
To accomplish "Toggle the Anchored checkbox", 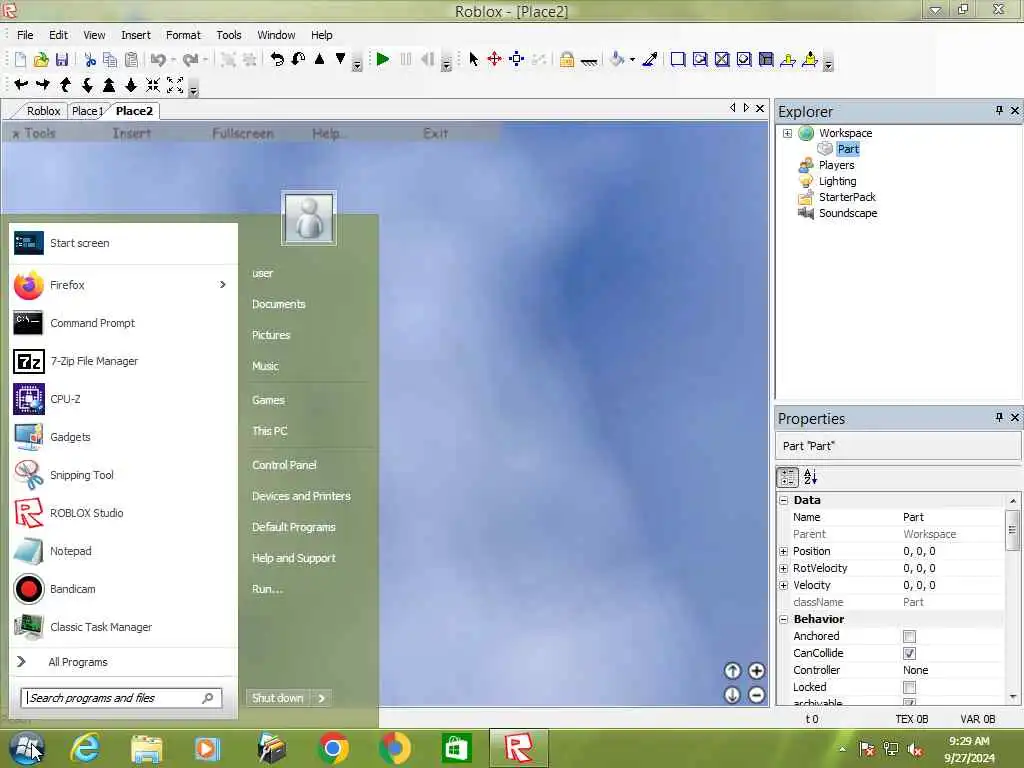I will point(909,636).
